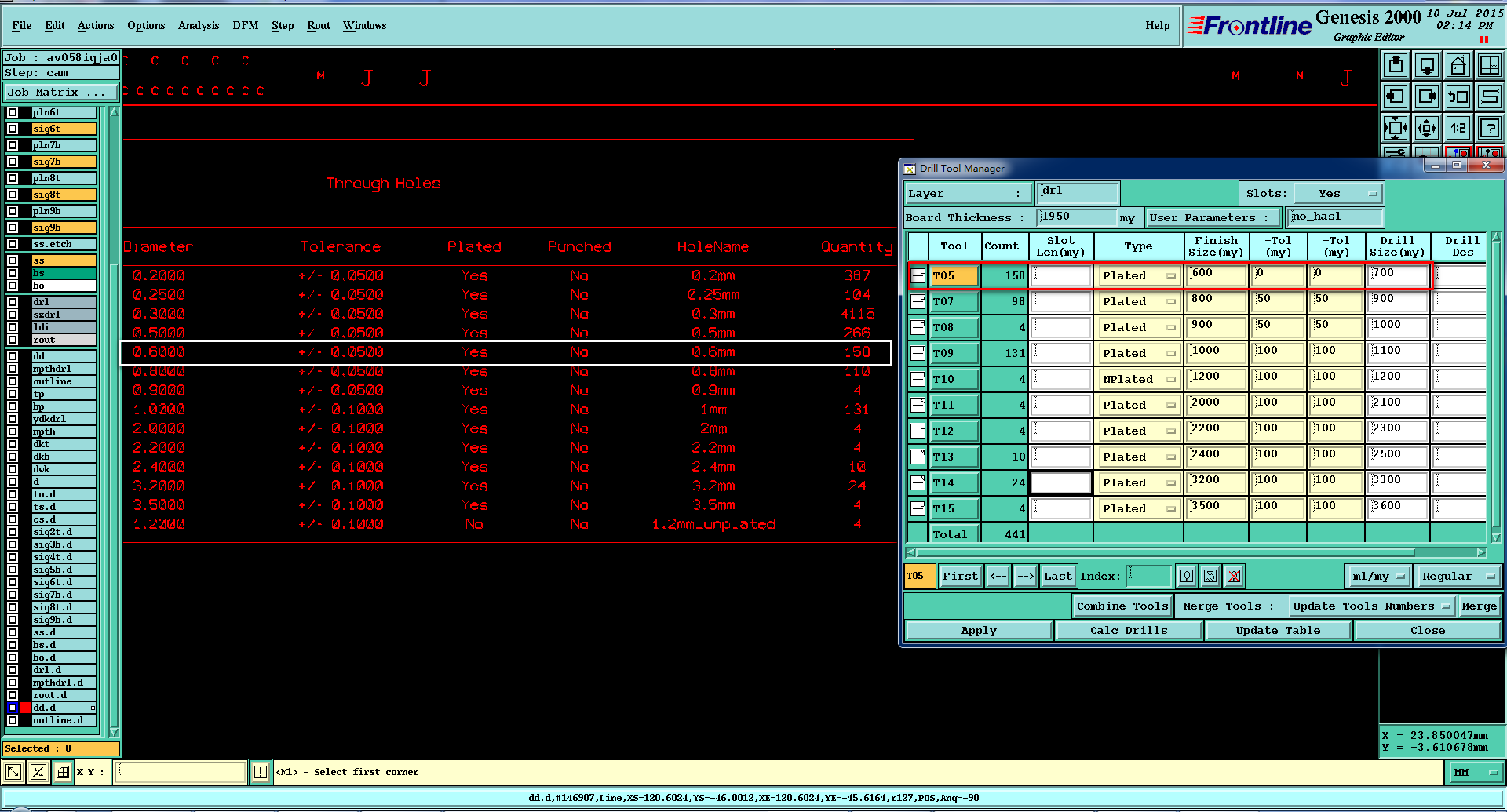Viewport: 1507px width, 812px height.
Task: Click the previous view undo icon
Action: click(1458, 96)
